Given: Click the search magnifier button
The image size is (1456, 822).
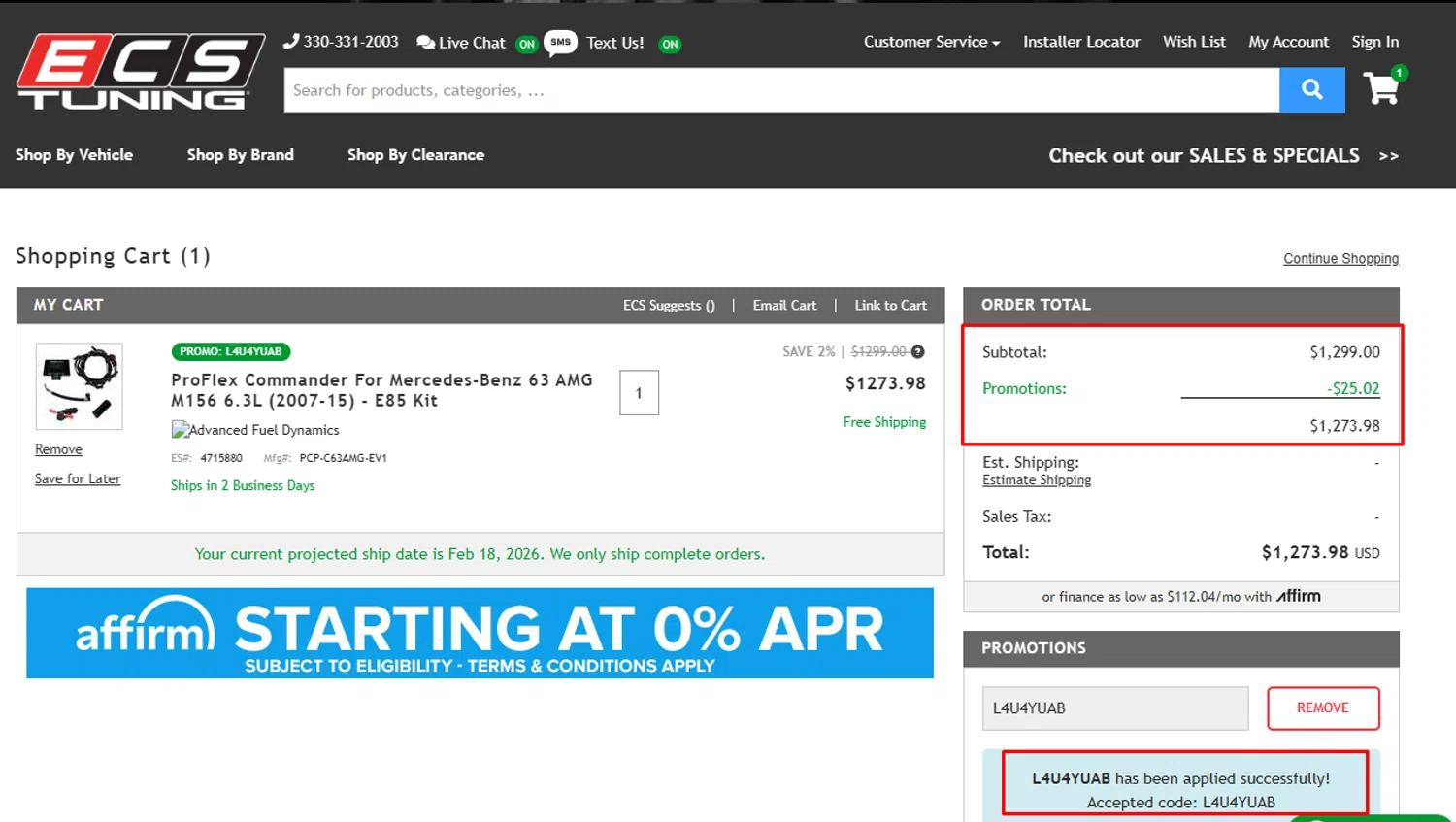Looking at the screenshot, I should (1312, 90).
